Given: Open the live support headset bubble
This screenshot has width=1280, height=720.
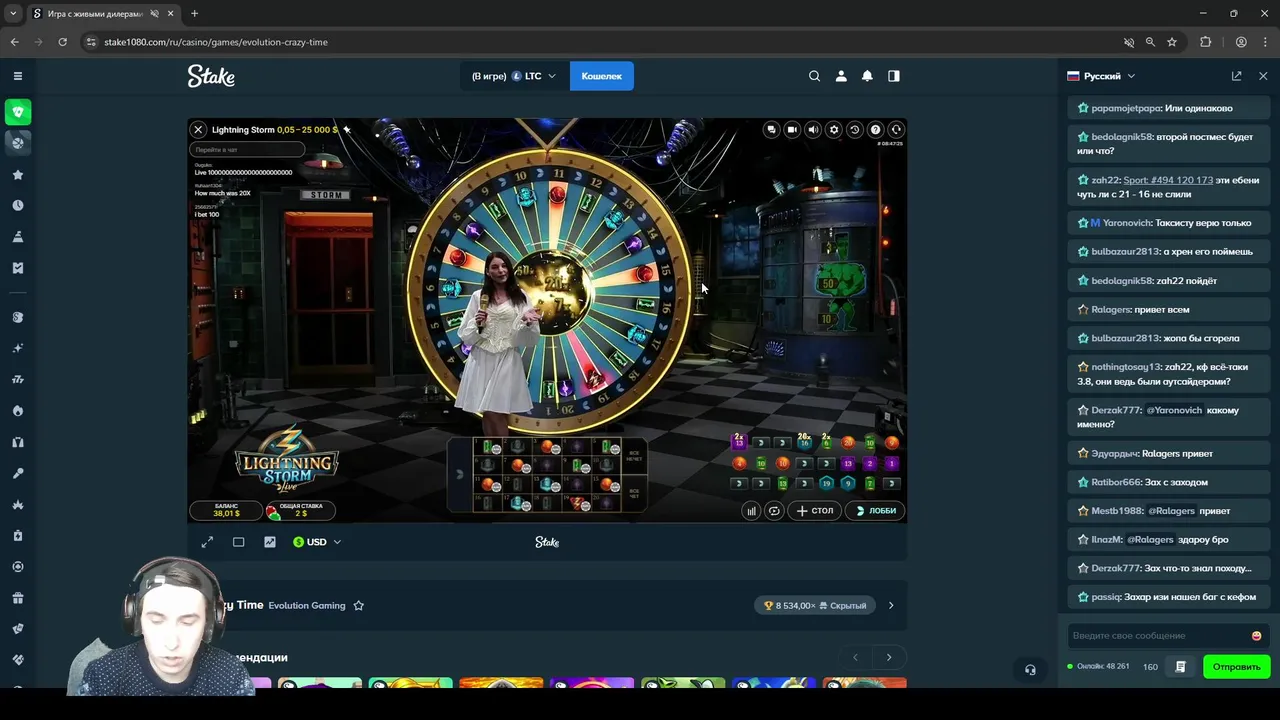Looking at the screenshot, I should coord(1030,670).
